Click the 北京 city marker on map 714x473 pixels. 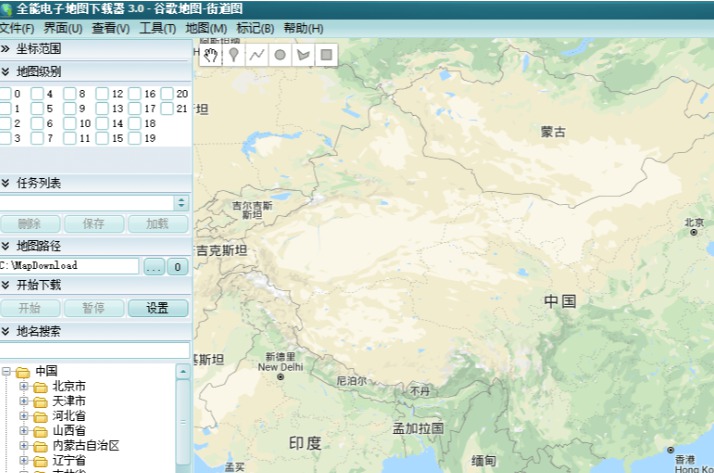click(x=694, y=232)
